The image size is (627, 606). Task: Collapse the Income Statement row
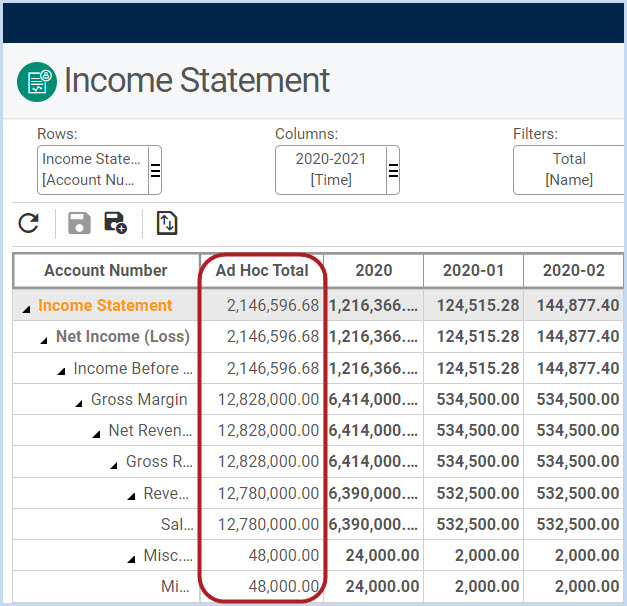coord(26,309)
